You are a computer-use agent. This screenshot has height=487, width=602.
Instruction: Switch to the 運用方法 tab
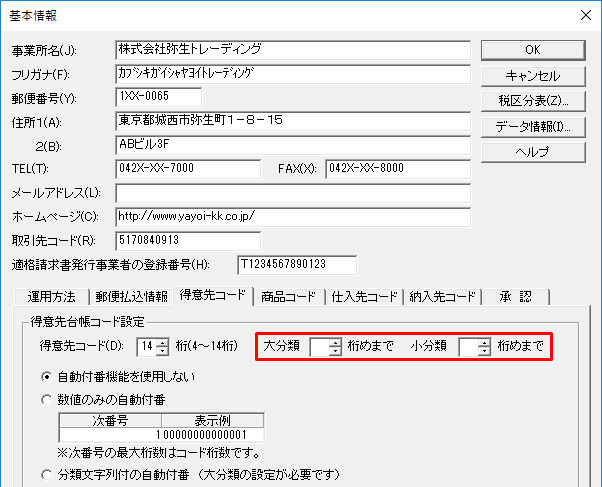click(x=51, y=297)
